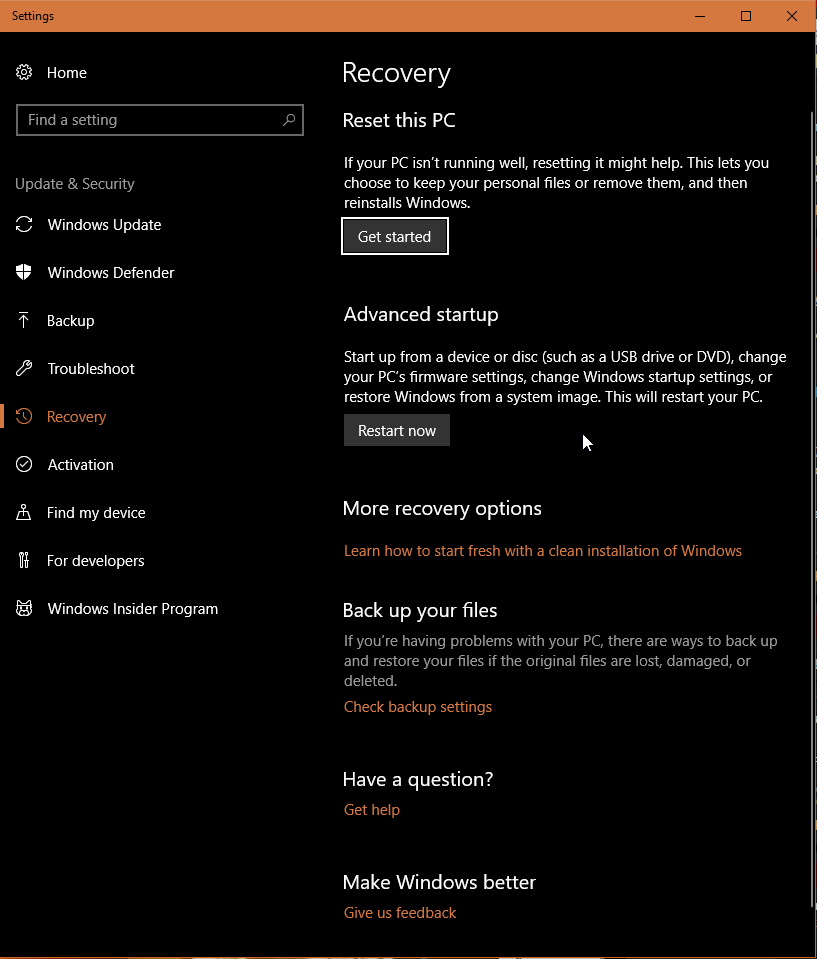The height and width of the screenshot is (959, 817).
Task: Focus the Find a setting search box
Action: pyautogui.click(x=160, y=120)
